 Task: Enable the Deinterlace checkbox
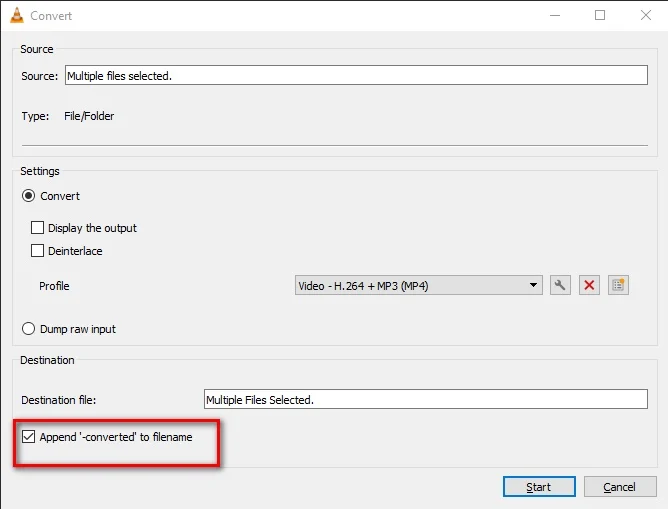point(37,250)
